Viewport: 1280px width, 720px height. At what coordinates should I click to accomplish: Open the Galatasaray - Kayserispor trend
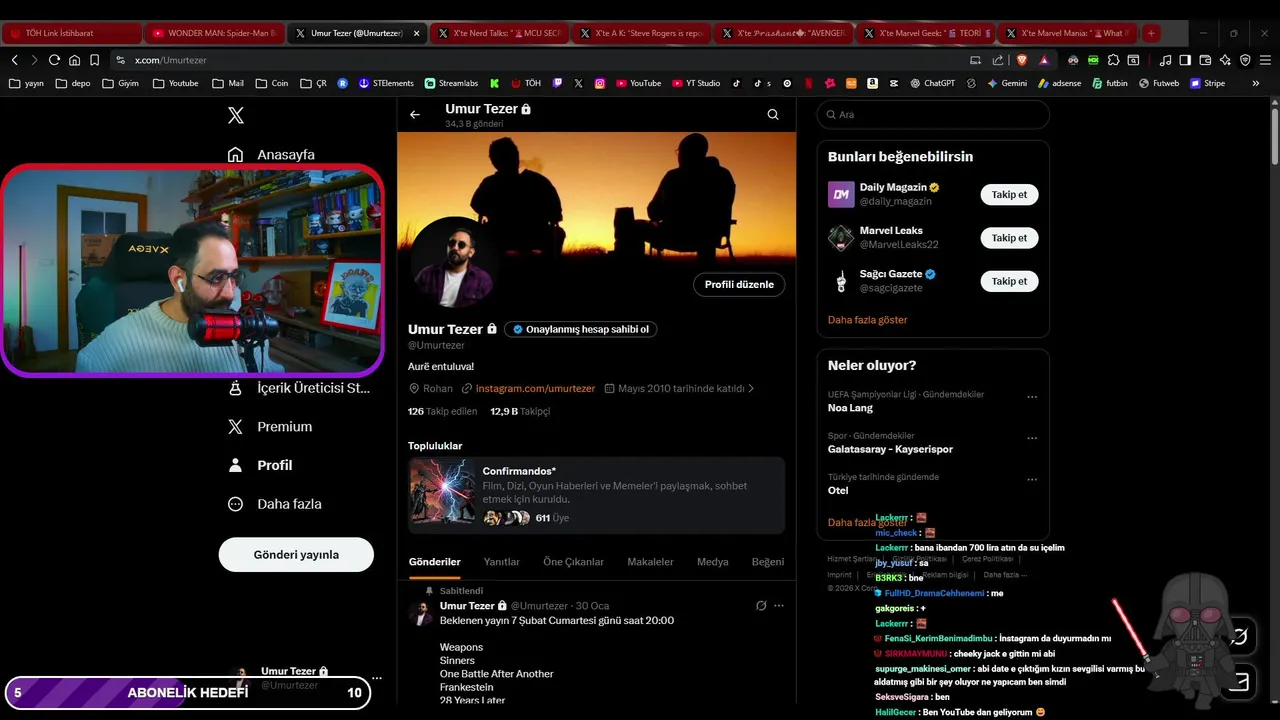[x=890, y=449]
